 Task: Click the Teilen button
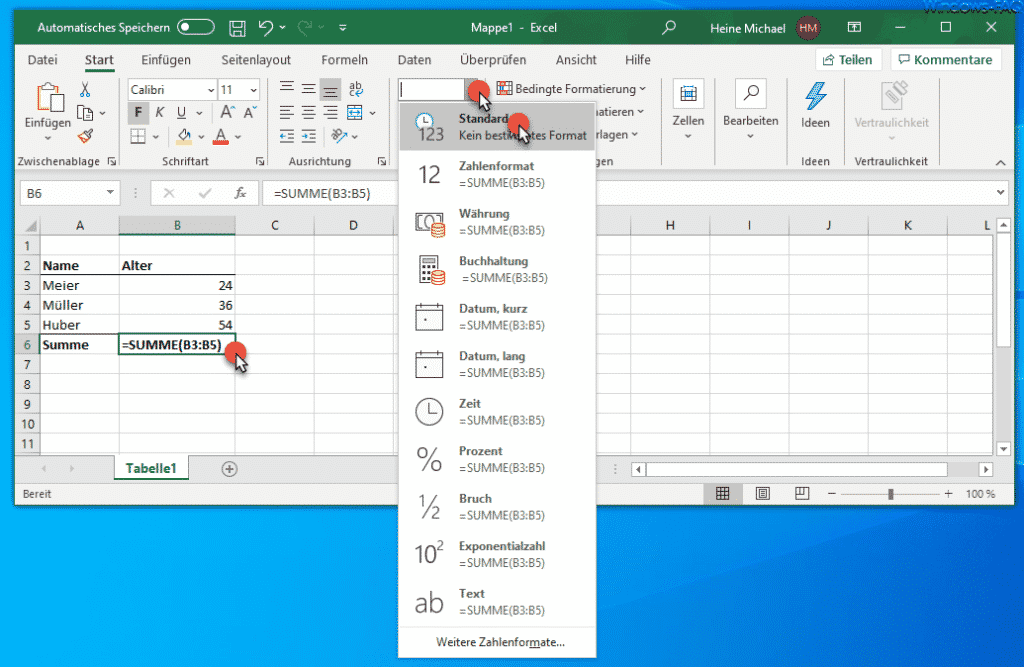(848, 60)
